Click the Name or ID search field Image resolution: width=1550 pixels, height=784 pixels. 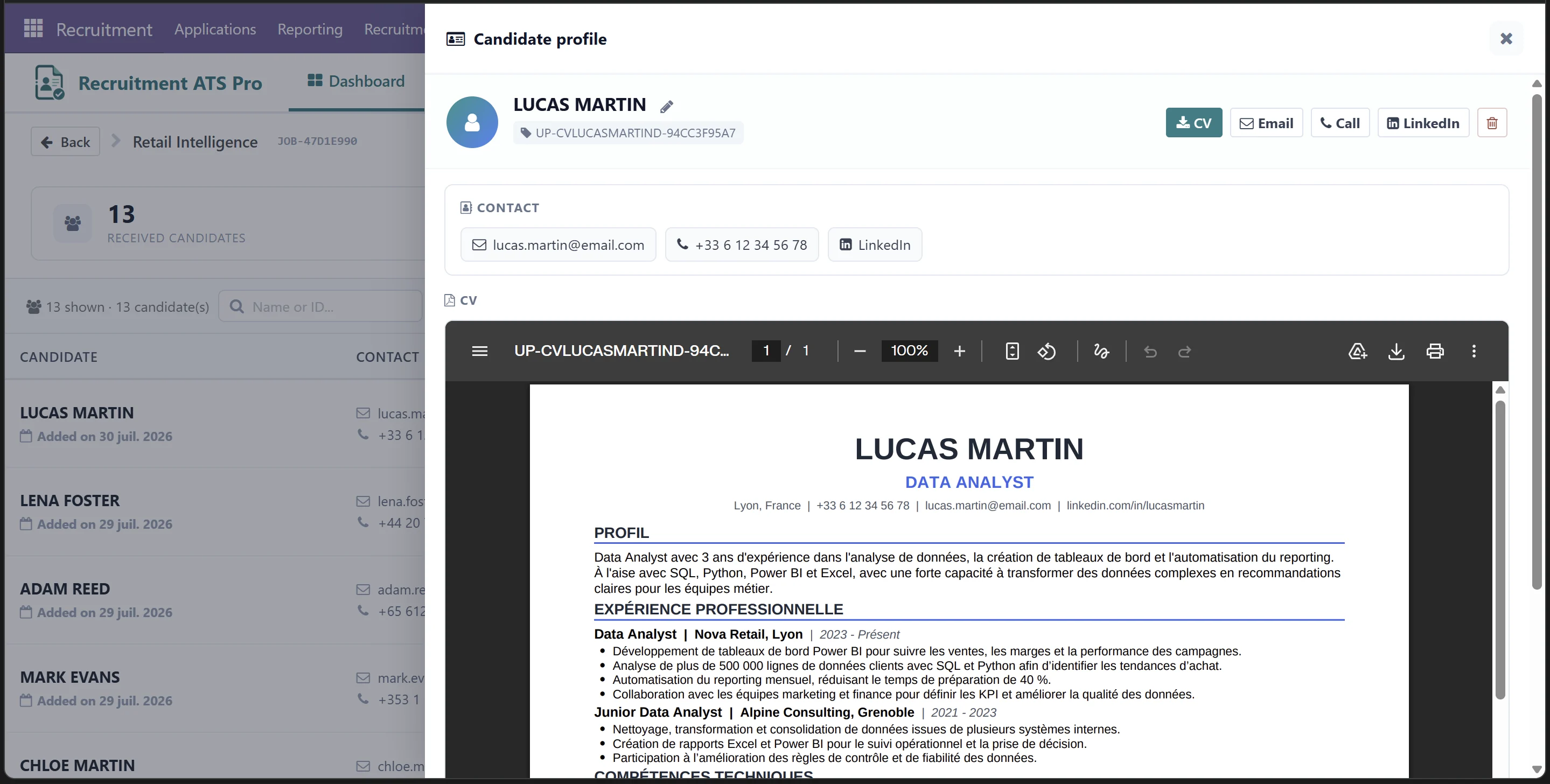click(320, 307)
